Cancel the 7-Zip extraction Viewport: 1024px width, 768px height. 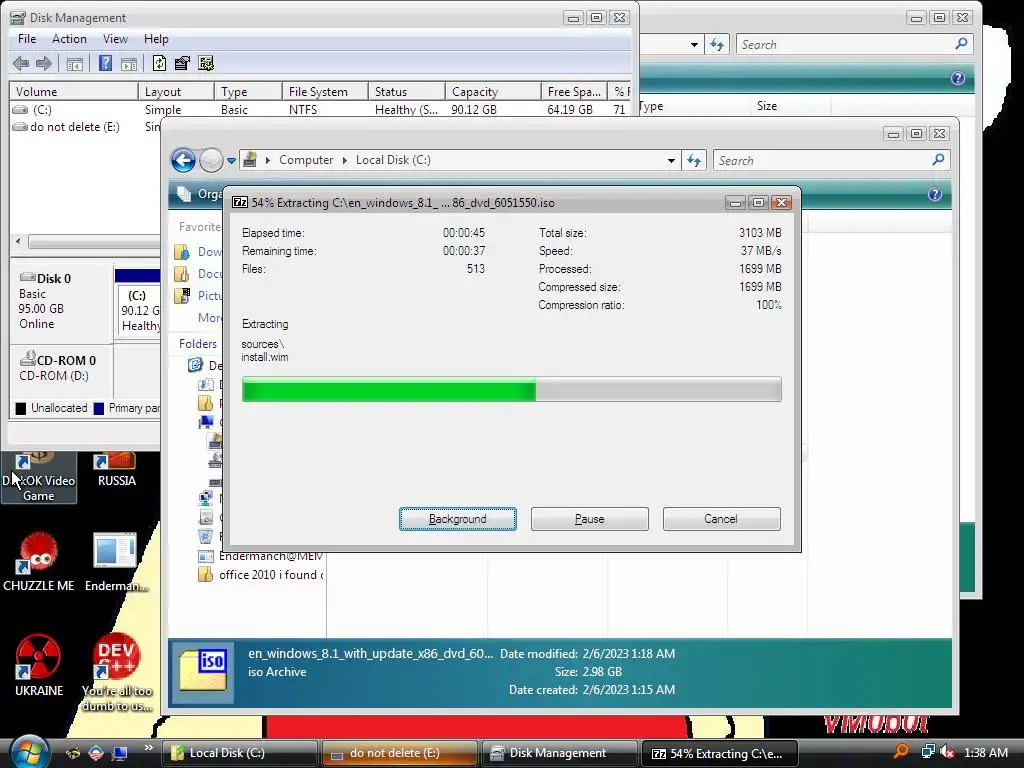click(x=721, y=519)
